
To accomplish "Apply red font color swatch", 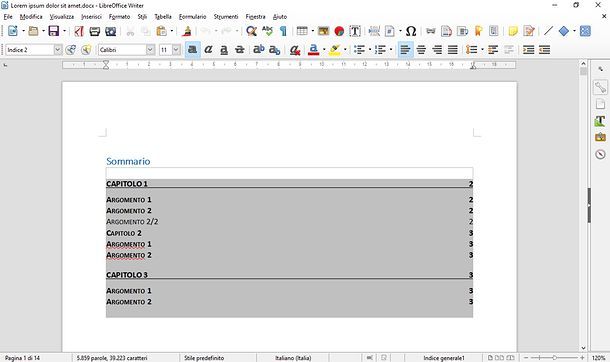I will click(314, 50).
